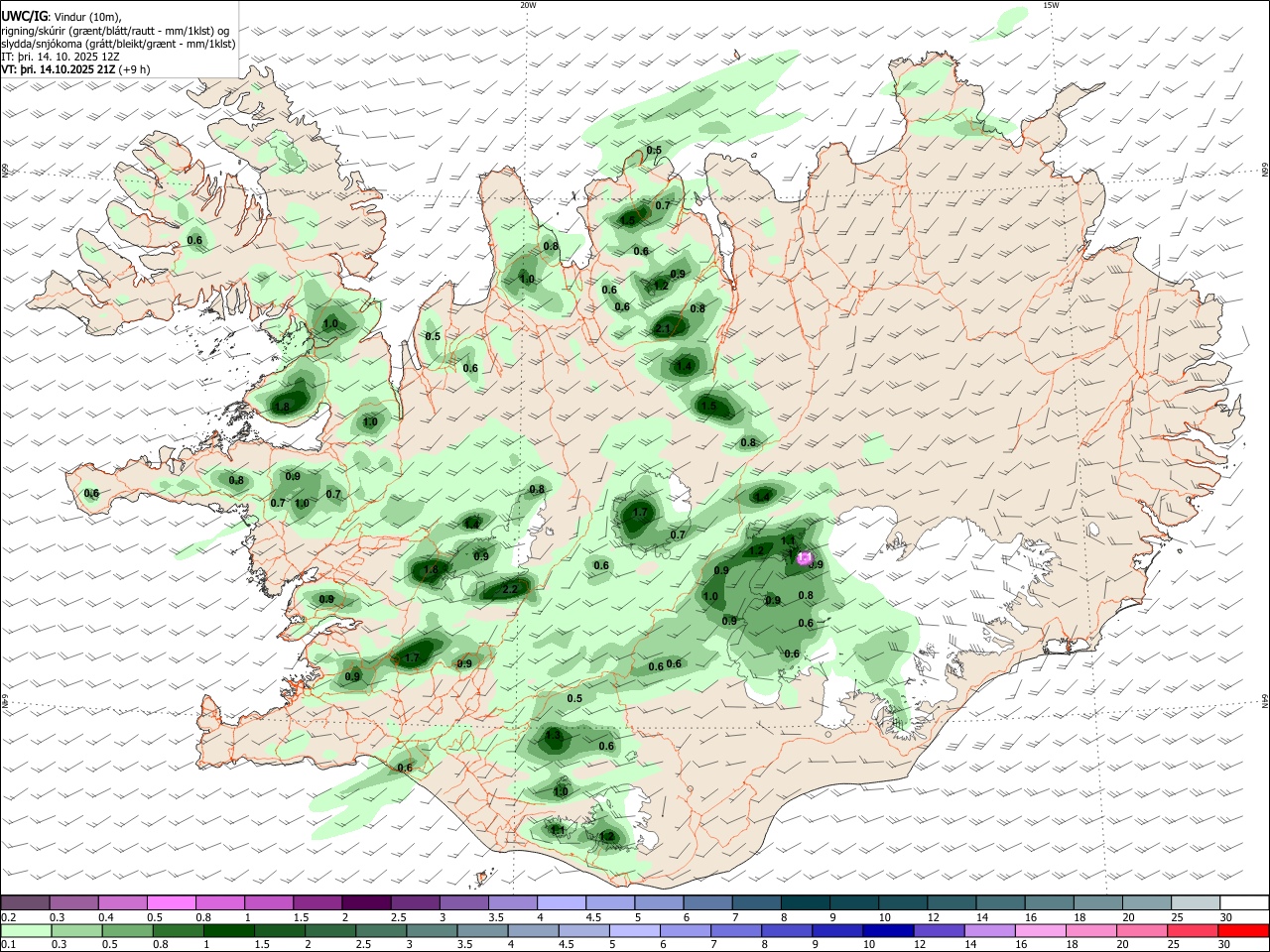Click the '1.6' precipitation value on the map
Viewport: 1270px width, 952px height.
[x=431, y=570]
